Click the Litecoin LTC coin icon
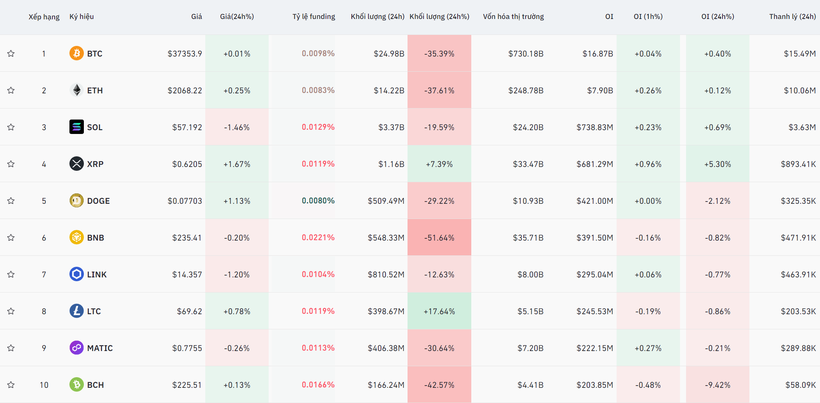This screenshot has width=820, height=403. point(76,311)
